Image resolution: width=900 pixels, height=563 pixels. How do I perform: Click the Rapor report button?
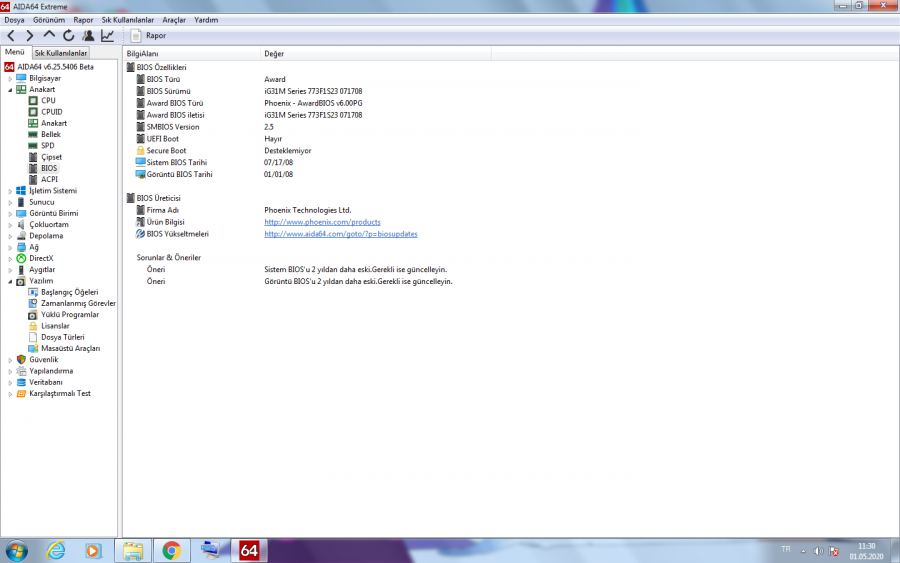pyautogui.click(x=148, y=36)
